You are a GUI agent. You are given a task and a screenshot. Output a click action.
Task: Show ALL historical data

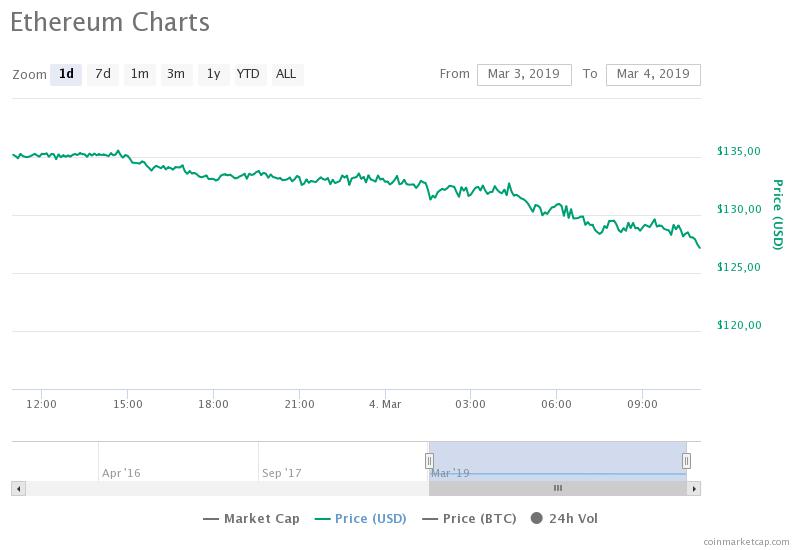point(286,74)
